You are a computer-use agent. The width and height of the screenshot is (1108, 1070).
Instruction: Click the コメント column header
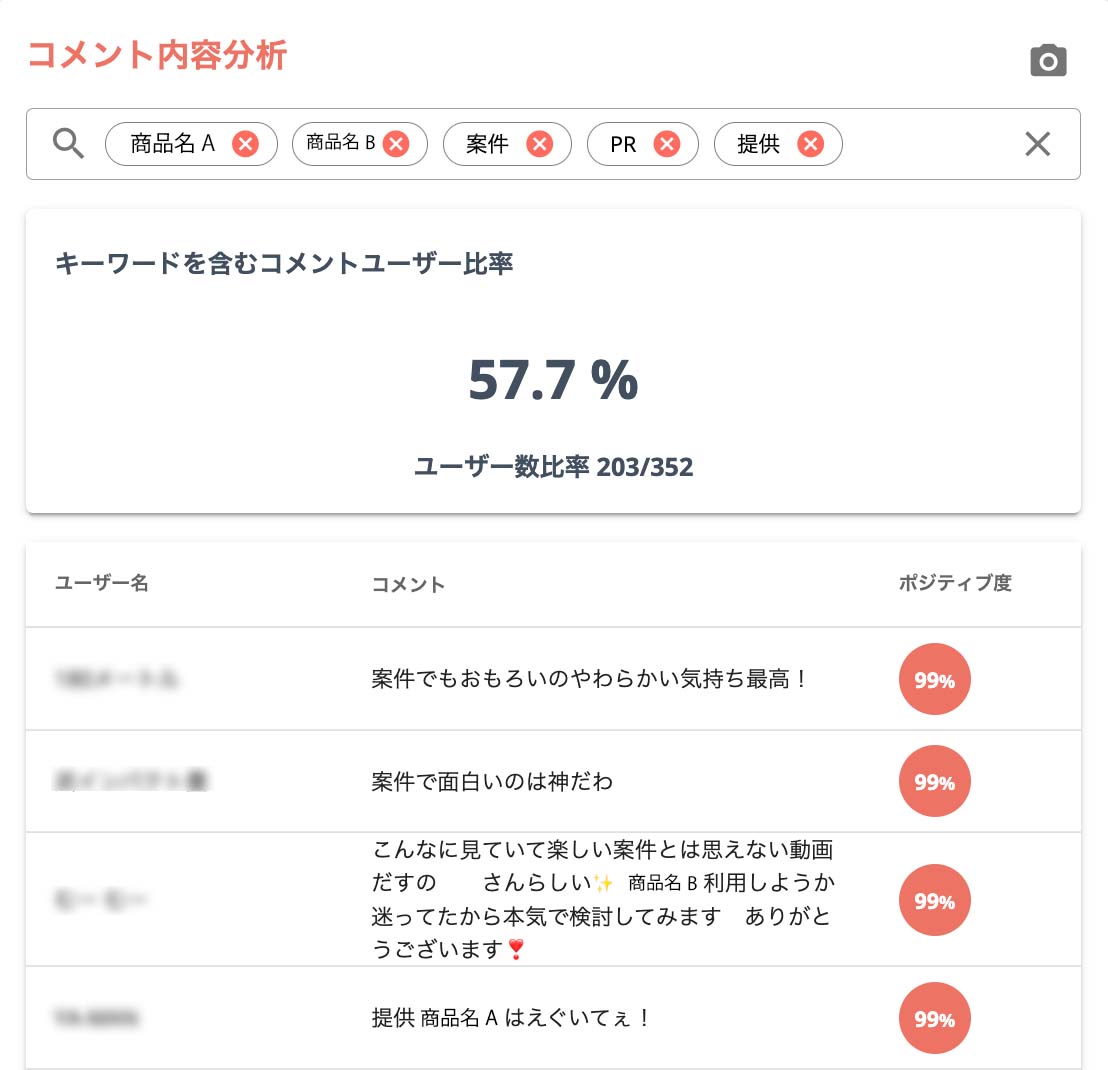coord(407,584)
